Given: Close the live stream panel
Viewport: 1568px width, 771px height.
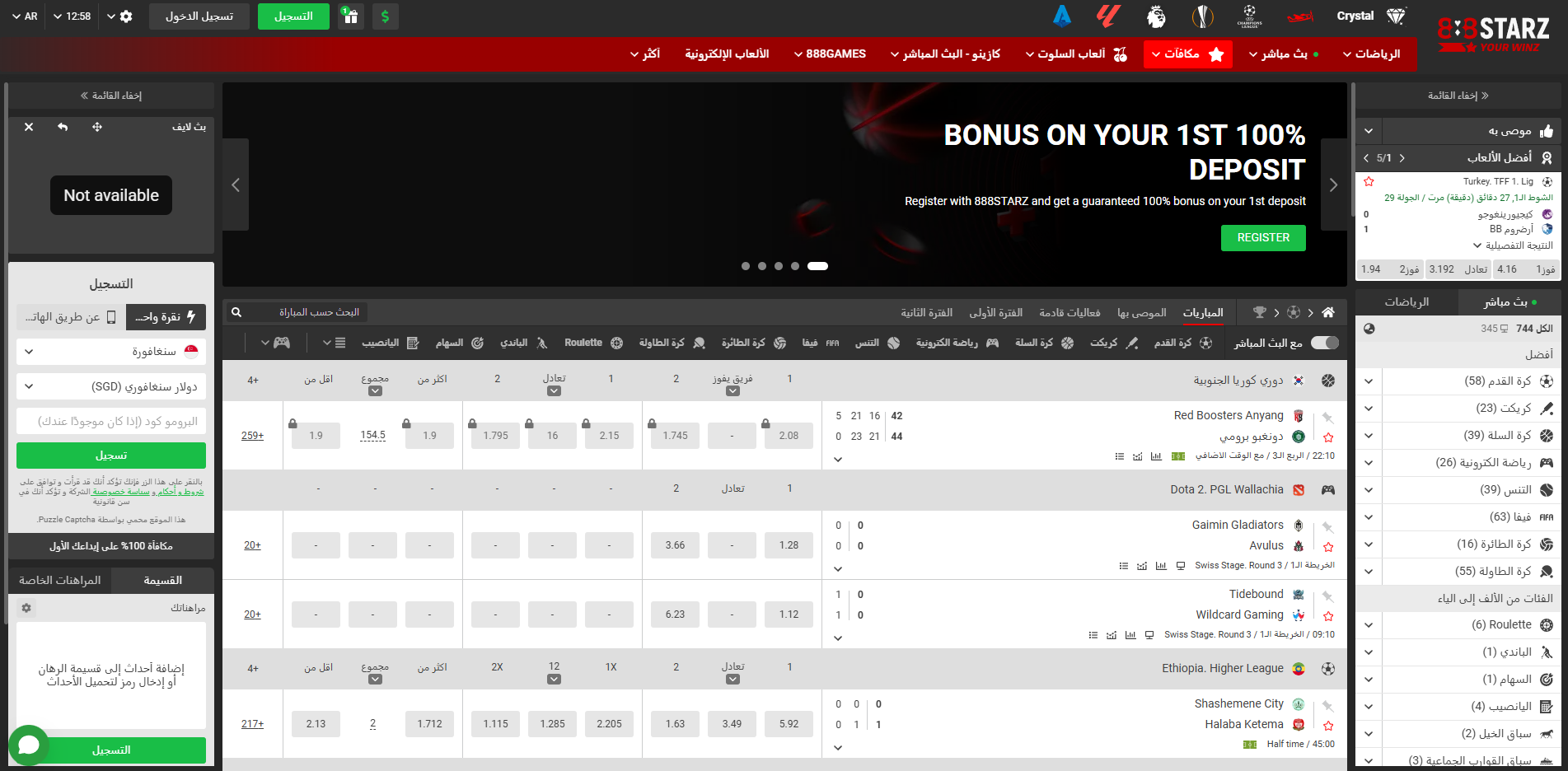Looking at the screenshot, I should click(29, 127).
